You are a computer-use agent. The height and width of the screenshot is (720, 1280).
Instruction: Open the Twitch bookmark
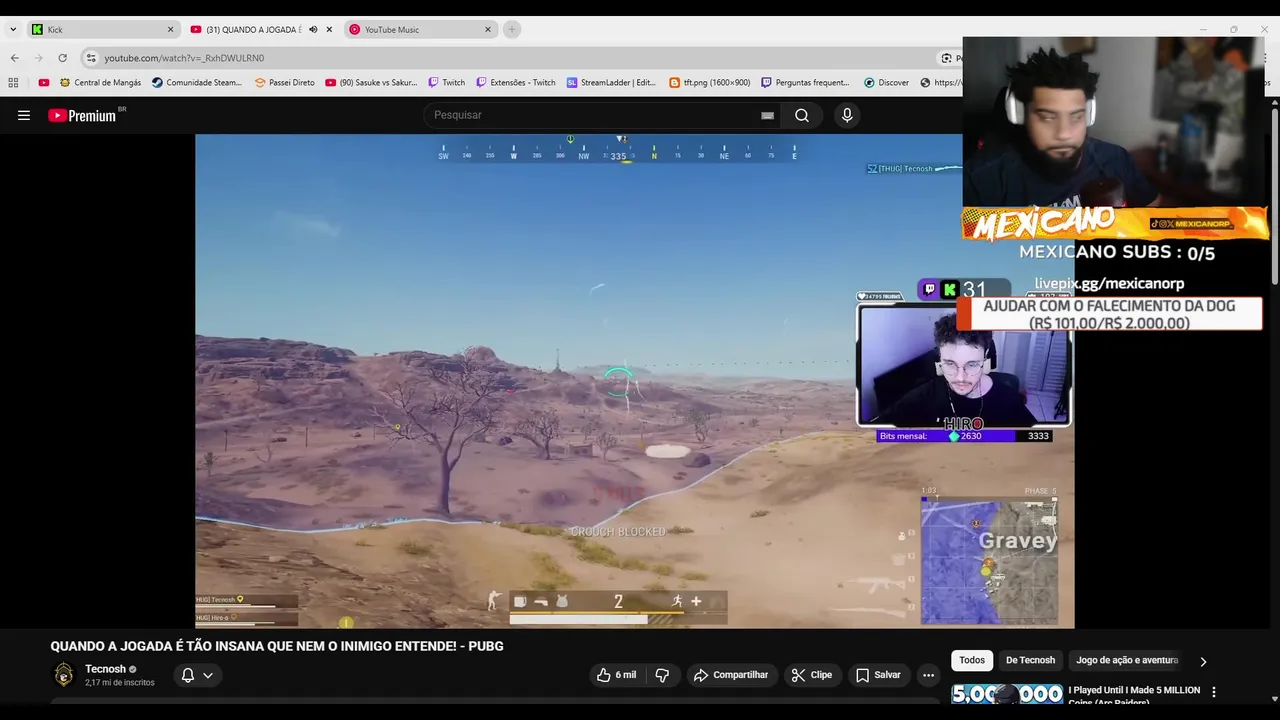coord(446,83)
